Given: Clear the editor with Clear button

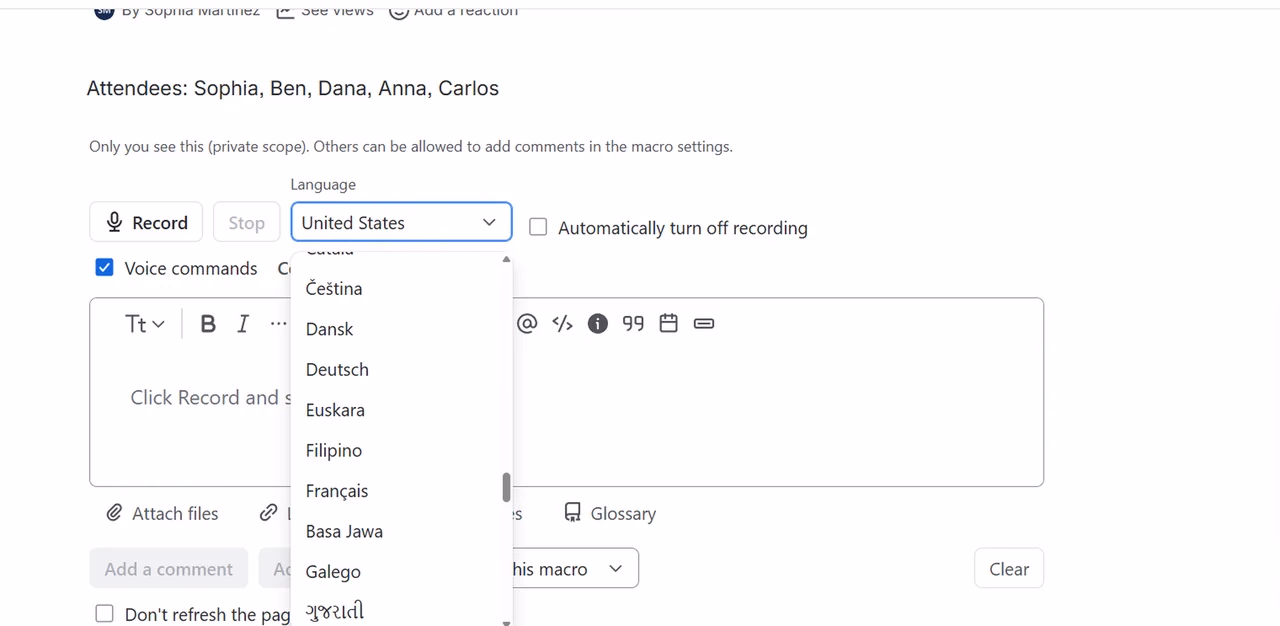Looking at the screenshot, I should tap(1009, 569).
